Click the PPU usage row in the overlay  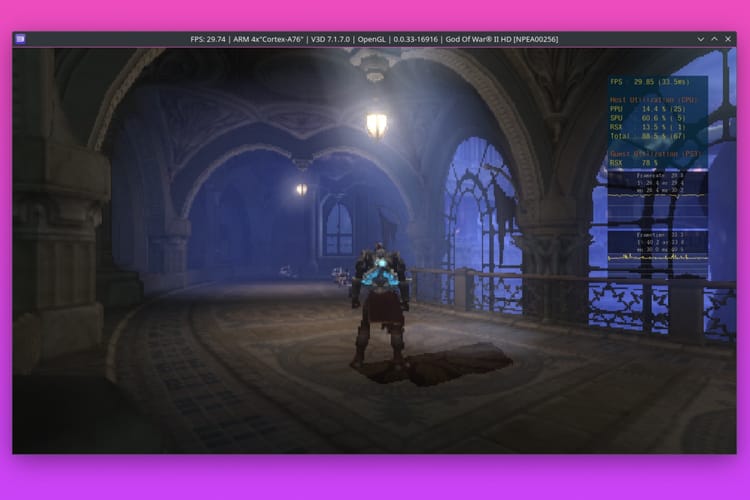point(648,109)
